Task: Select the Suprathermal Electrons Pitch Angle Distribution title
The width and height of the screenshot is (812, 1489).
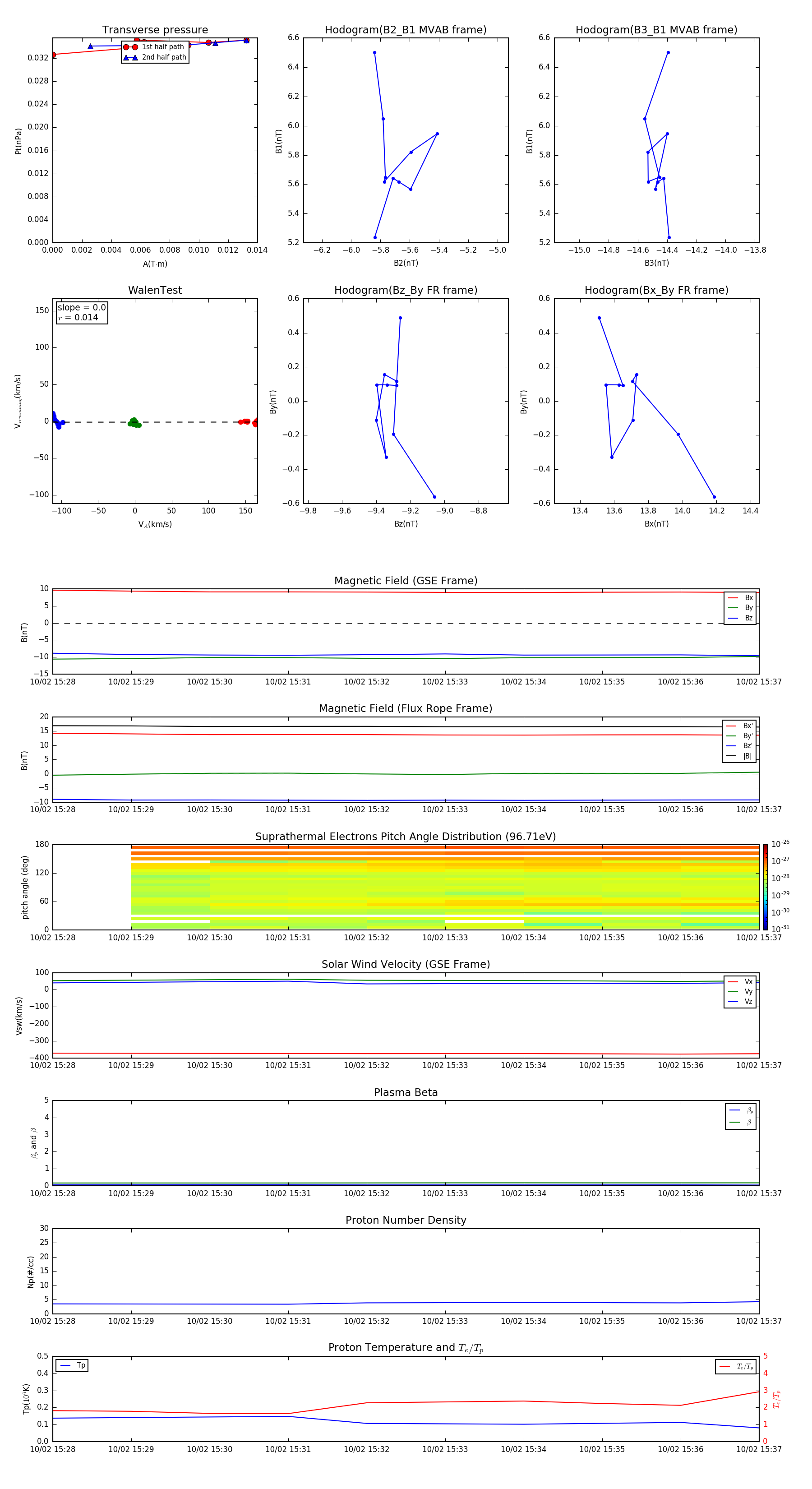Action: (406, 837)
